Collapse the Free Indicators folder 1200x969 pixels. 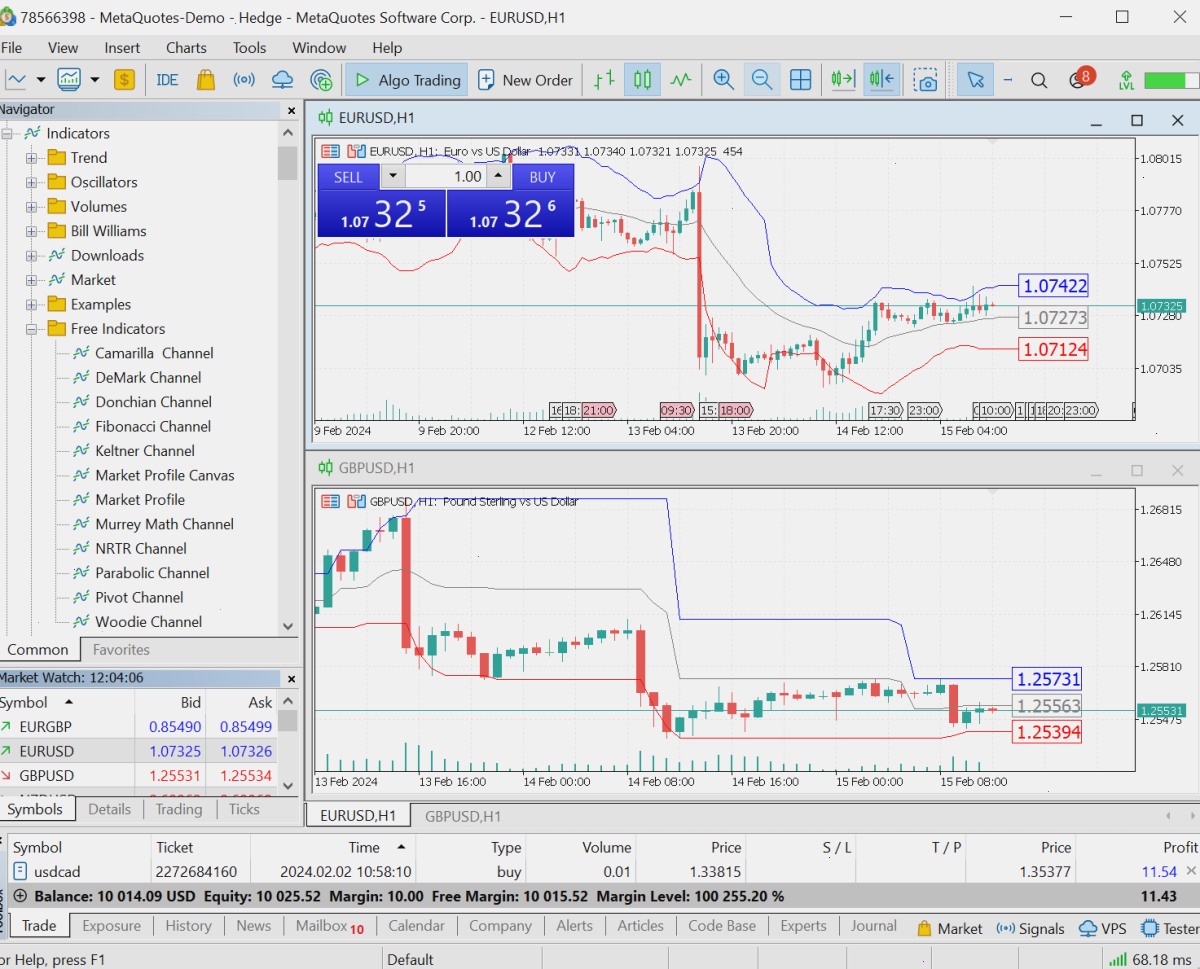pos(31,329)
